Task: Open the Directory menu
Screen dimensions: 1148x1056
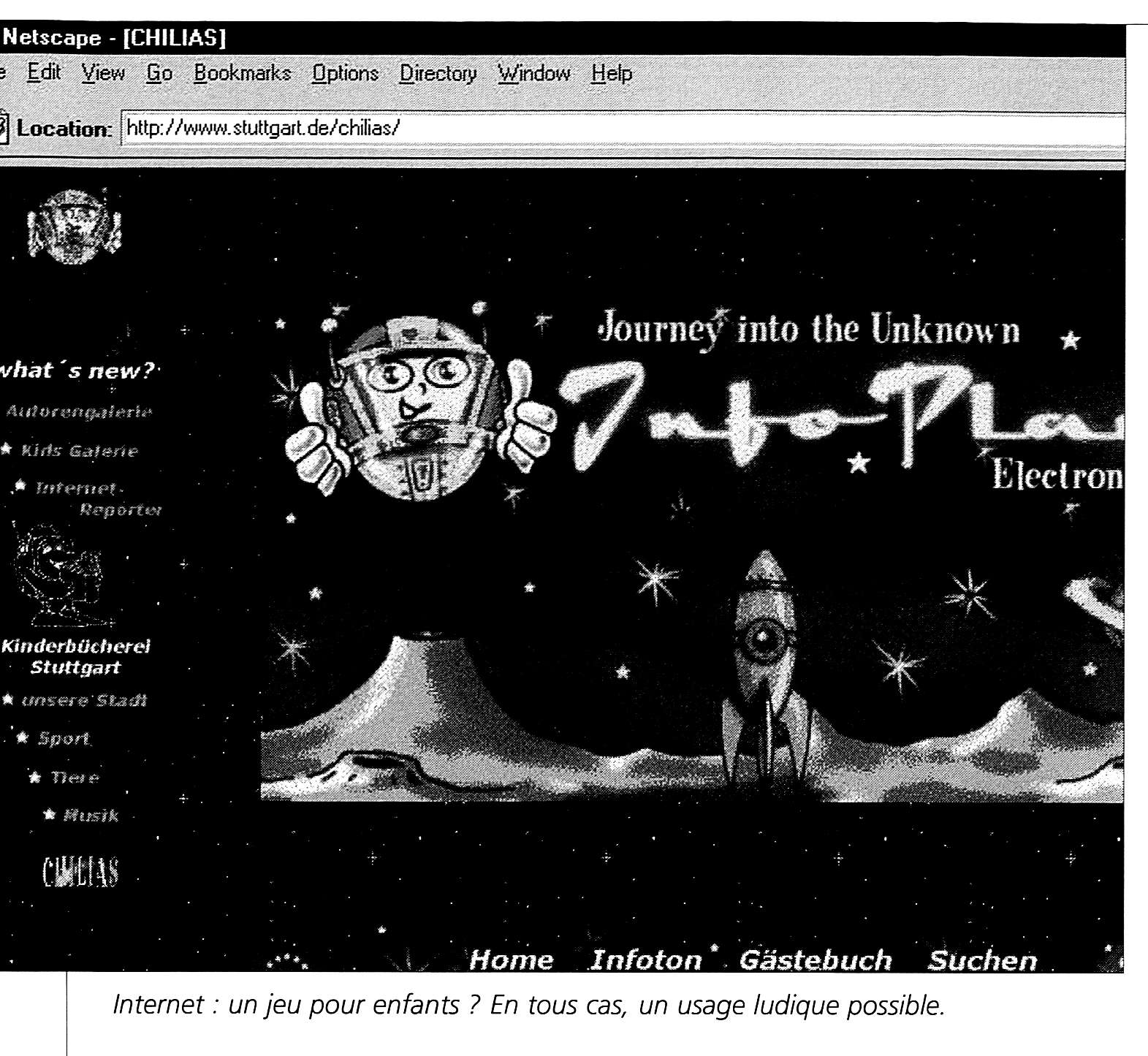Action: click(438, 73)
